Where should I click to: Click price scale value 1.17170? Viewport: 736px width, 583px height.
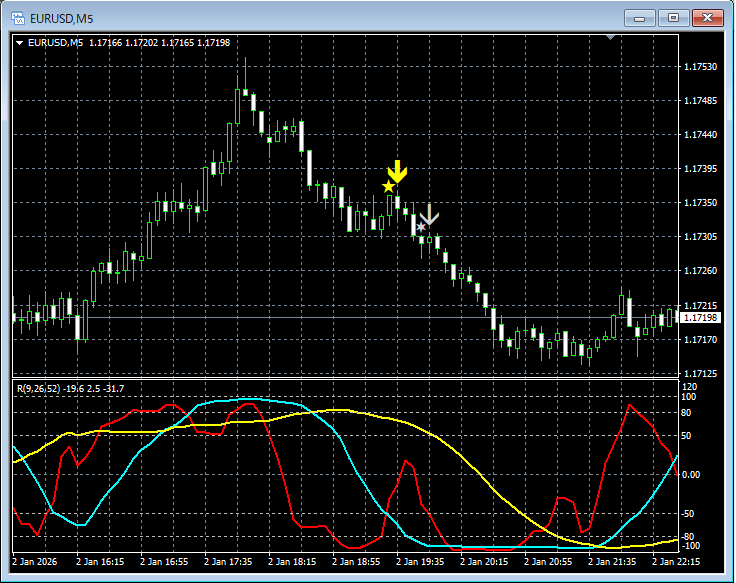pos(700,339)
